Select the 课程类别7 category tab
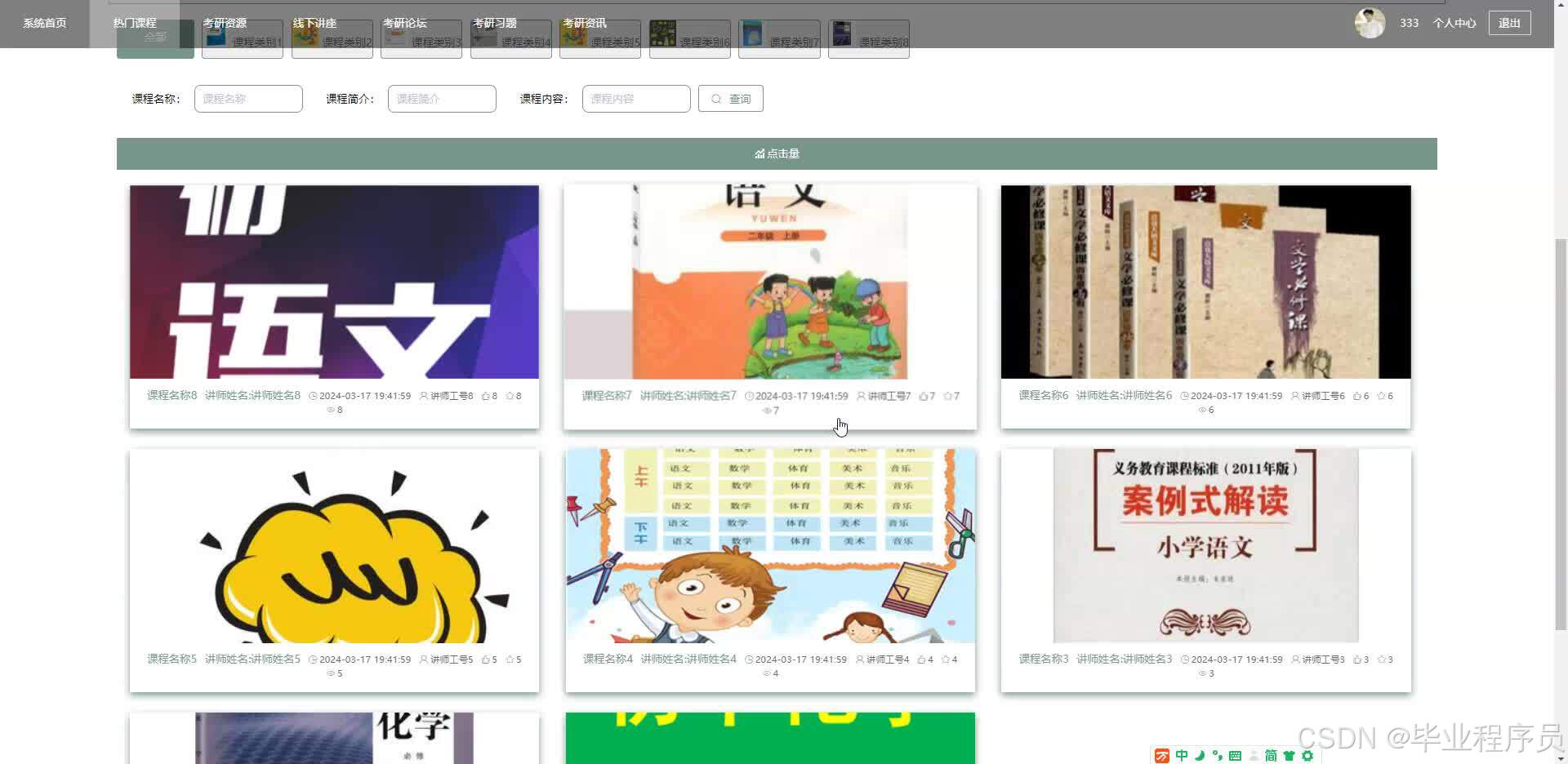Screen dimensions: 1568x764 click(x=779, y=40)
